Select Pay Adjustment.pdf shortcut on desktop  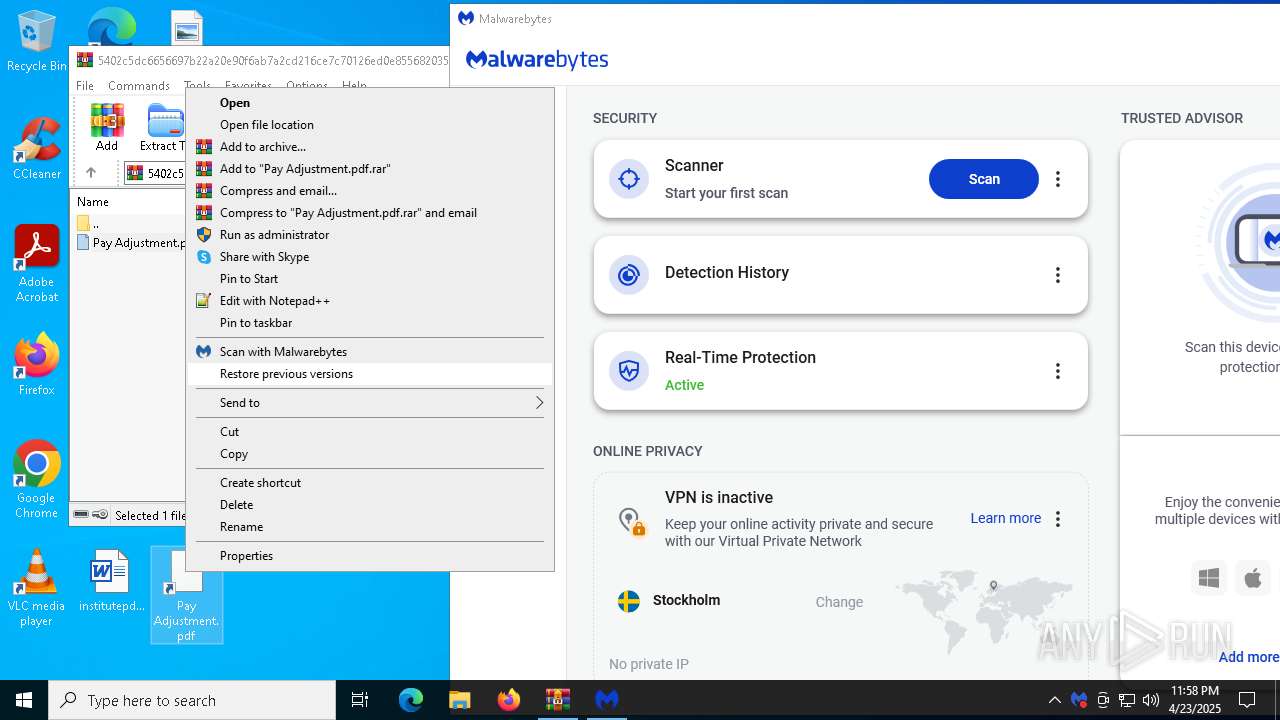186,595
